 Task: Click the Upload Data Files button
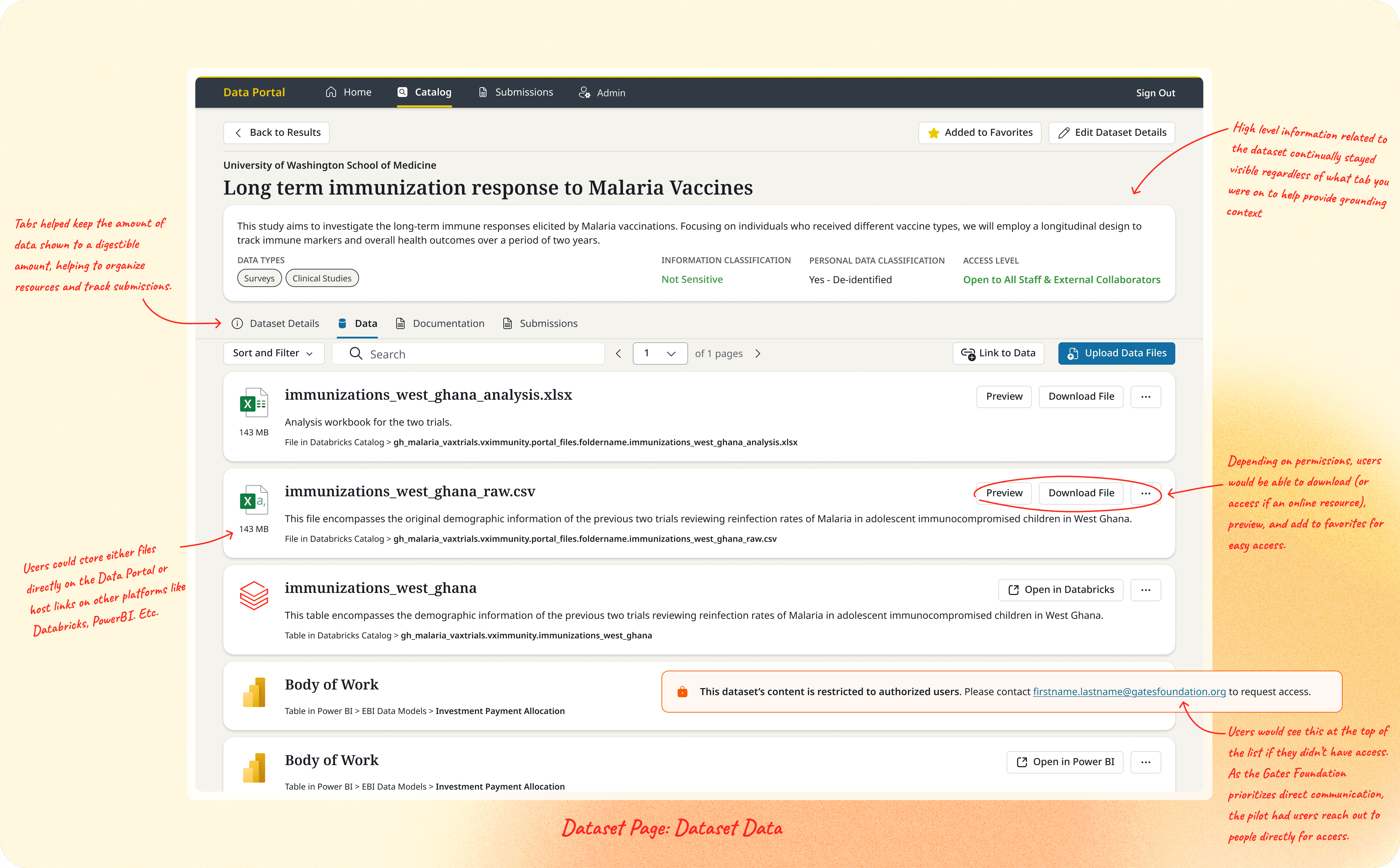tap(1116, 353)
